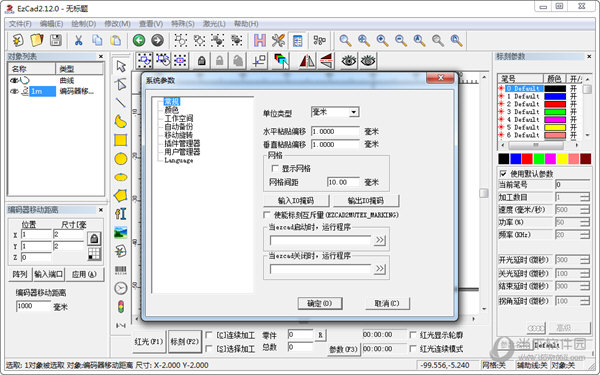Screen dimensions: 600x375
Task: Click the first magnifier zoom icon
Action: pyautogui.click(x=345, y=40)
